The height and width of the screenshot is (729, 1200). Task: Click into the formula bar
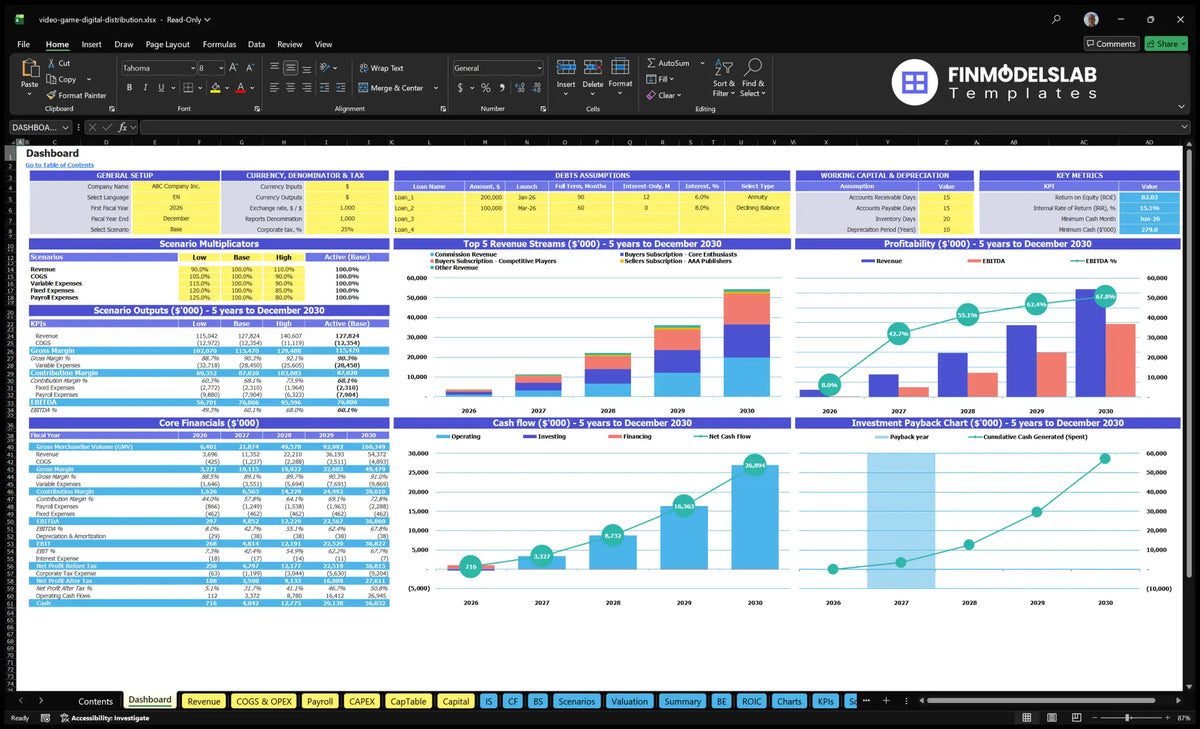click(664, 127)
